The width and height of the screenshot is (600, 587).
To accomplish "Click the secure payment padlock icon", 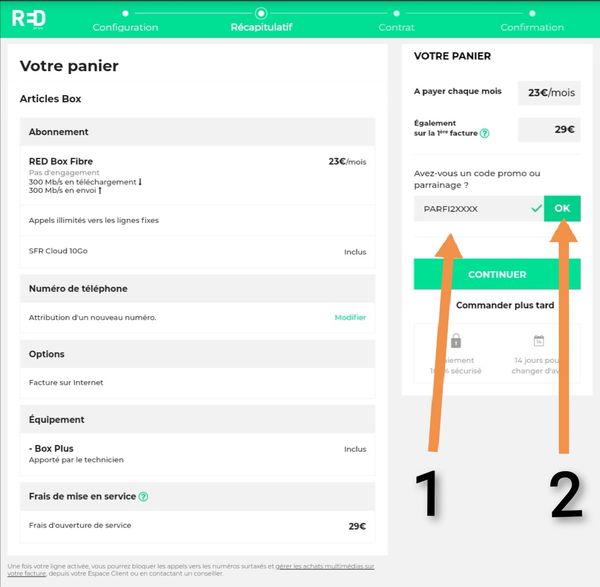I will point(455,341).
